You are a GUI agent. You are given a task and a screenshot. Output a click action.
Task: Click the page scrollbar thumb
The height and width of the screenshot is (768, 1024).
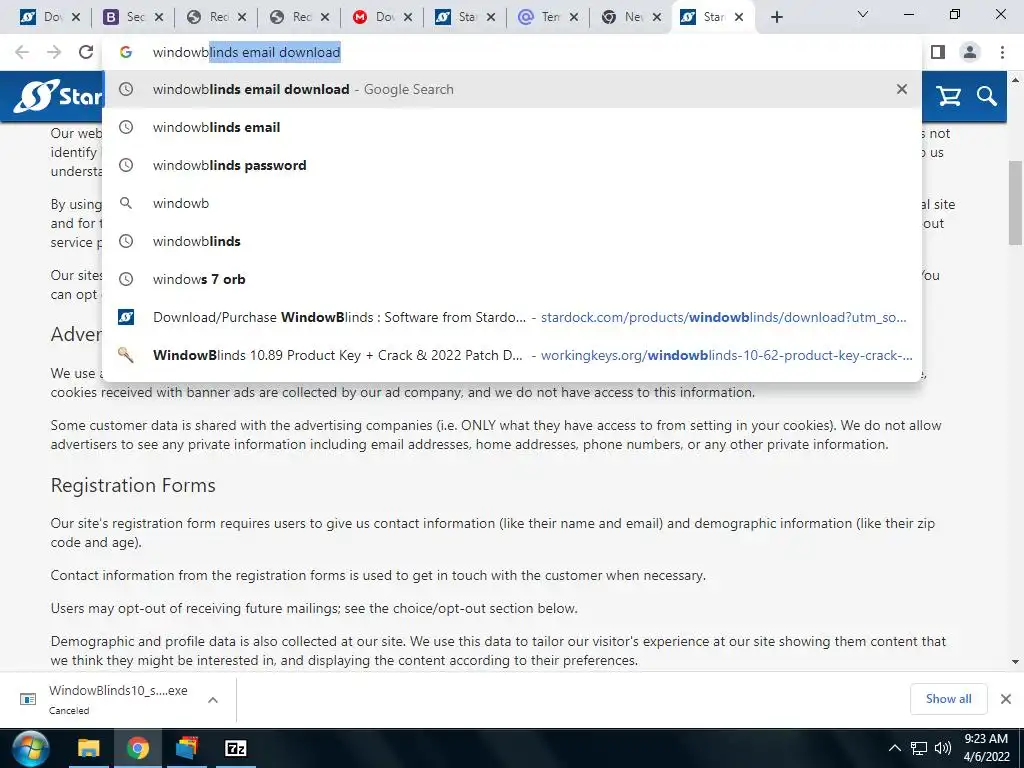pyautogui.click(x=1015, y=203)
